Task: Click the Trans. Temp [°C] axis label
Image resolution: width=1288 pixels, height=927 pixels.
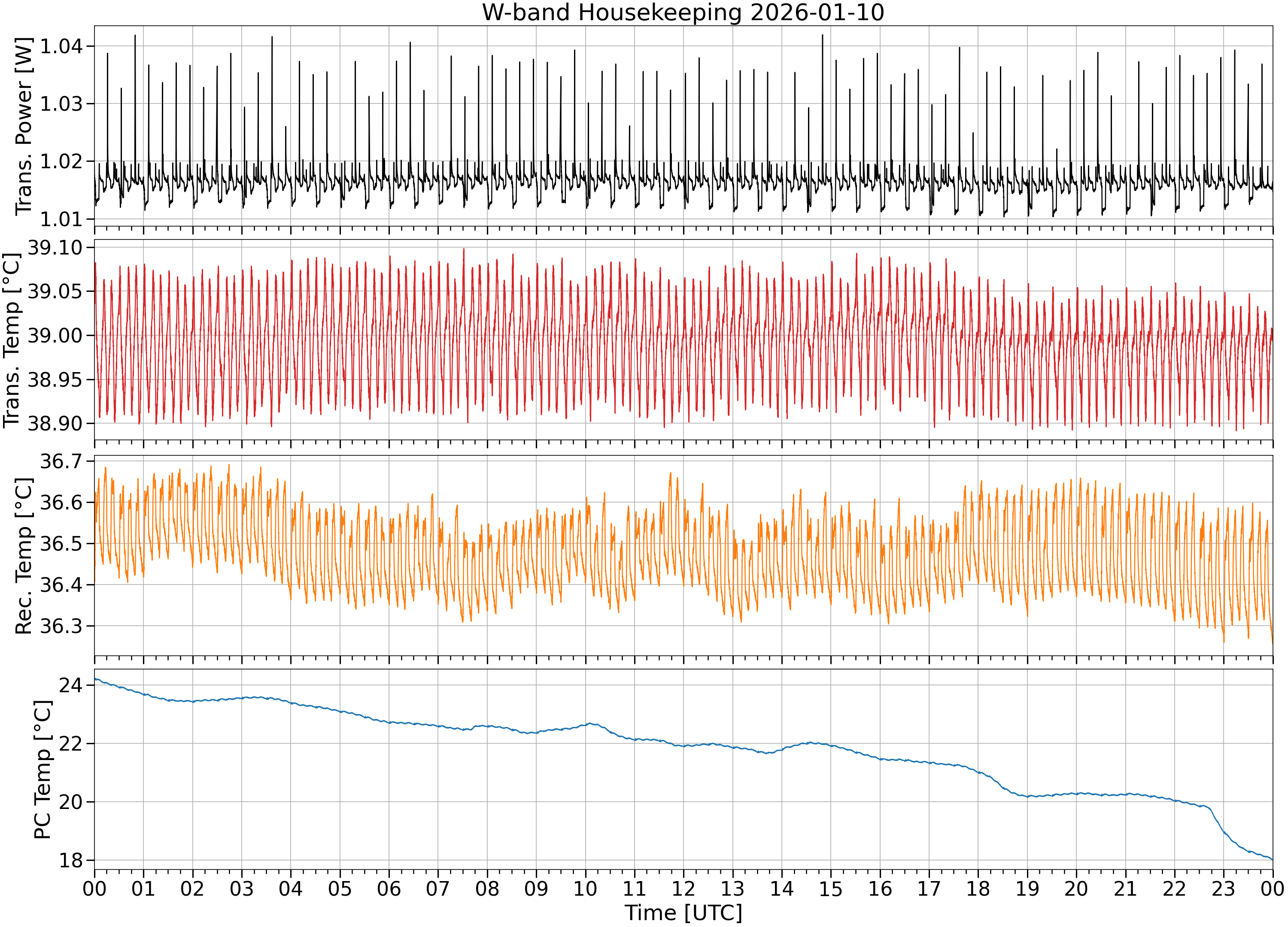Action: pos(11,340)
